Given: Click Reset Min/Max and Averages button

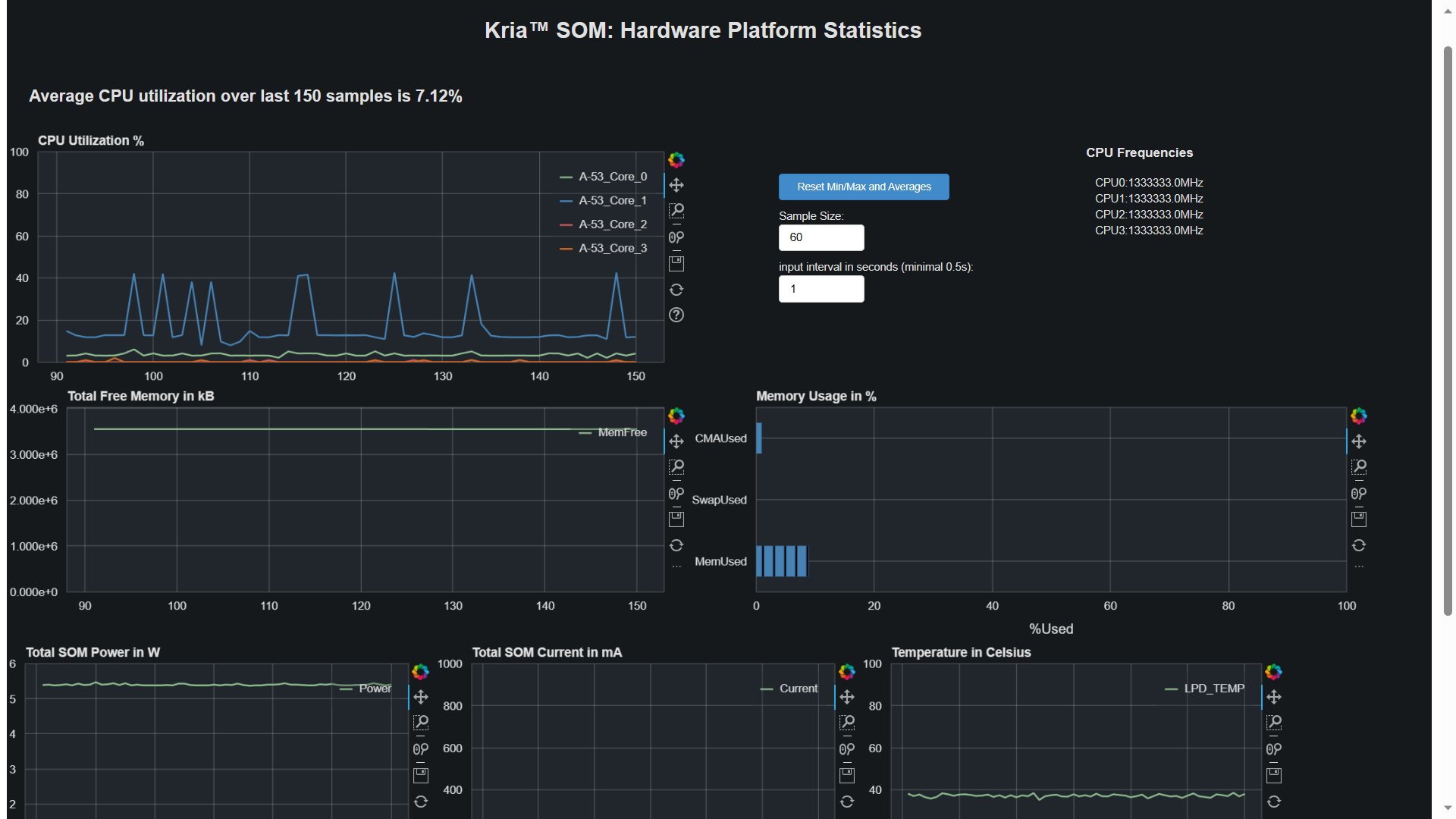Looking at the screenshot, I should [x=864, y=187].
